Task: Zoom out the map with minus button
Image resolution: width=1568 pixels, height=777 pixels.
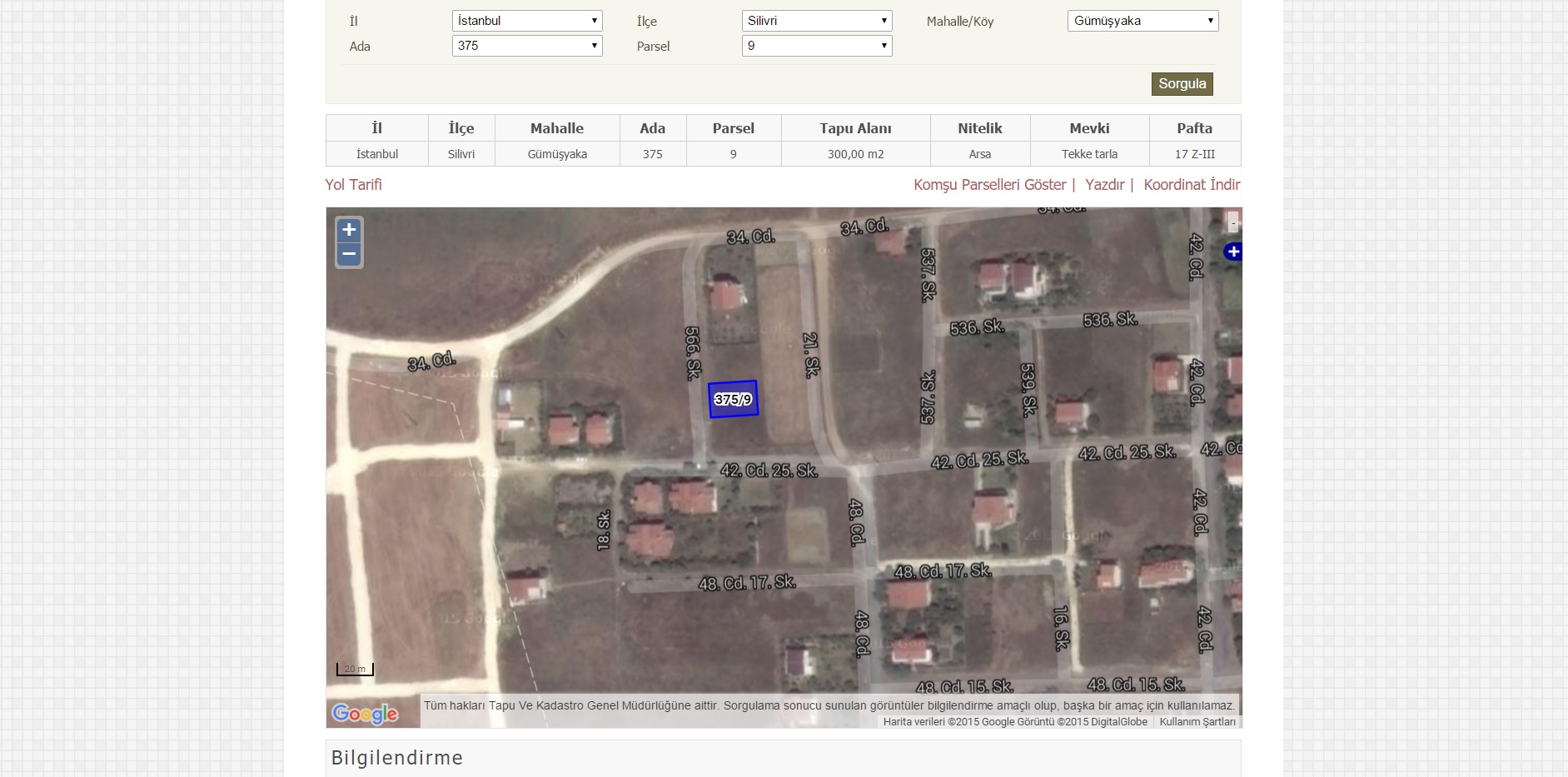Action: tap(349, 254)
